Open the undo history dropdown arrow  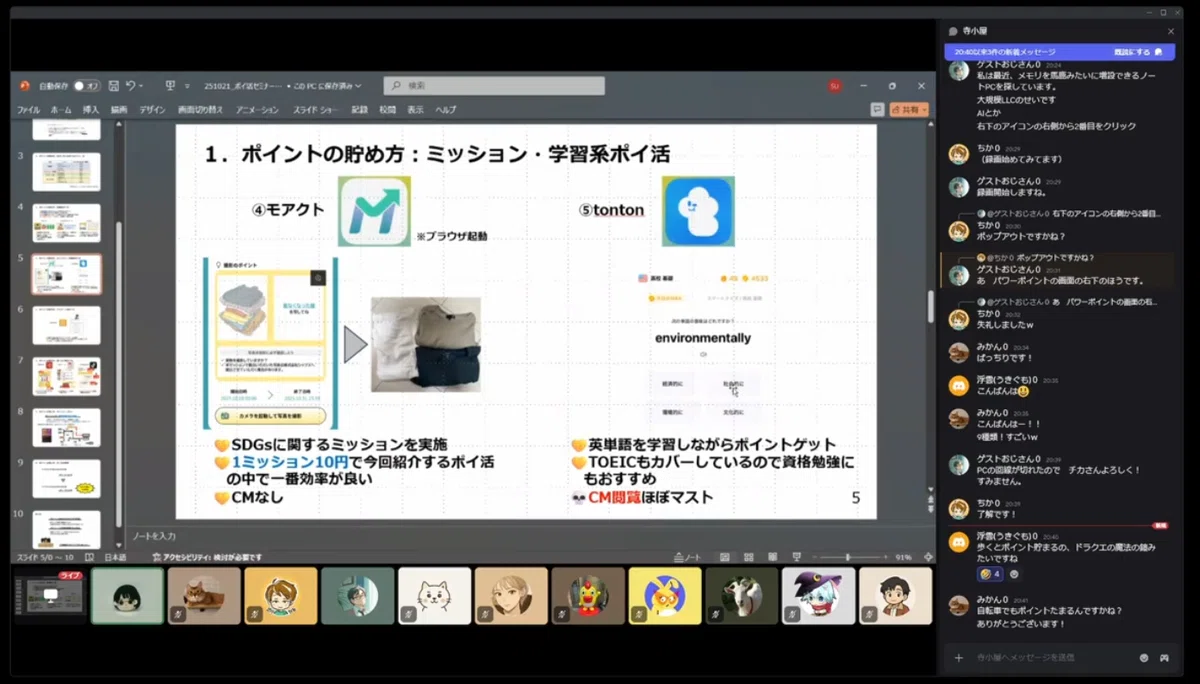142,86
